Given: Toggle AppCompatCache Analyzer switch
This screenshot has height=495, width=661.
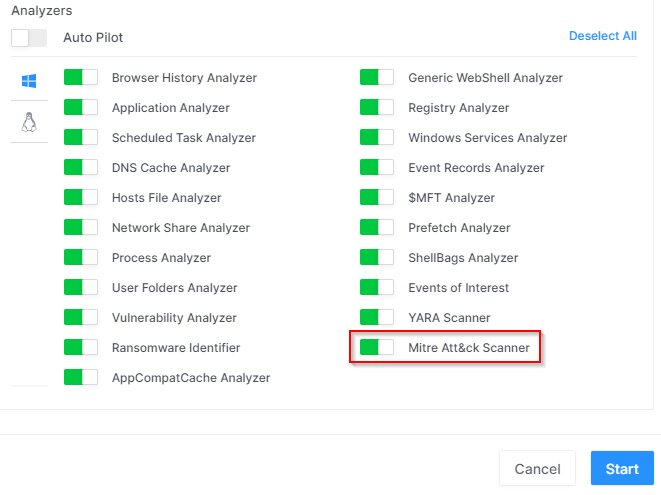Looking at the screenshot, I should point(81,377).
